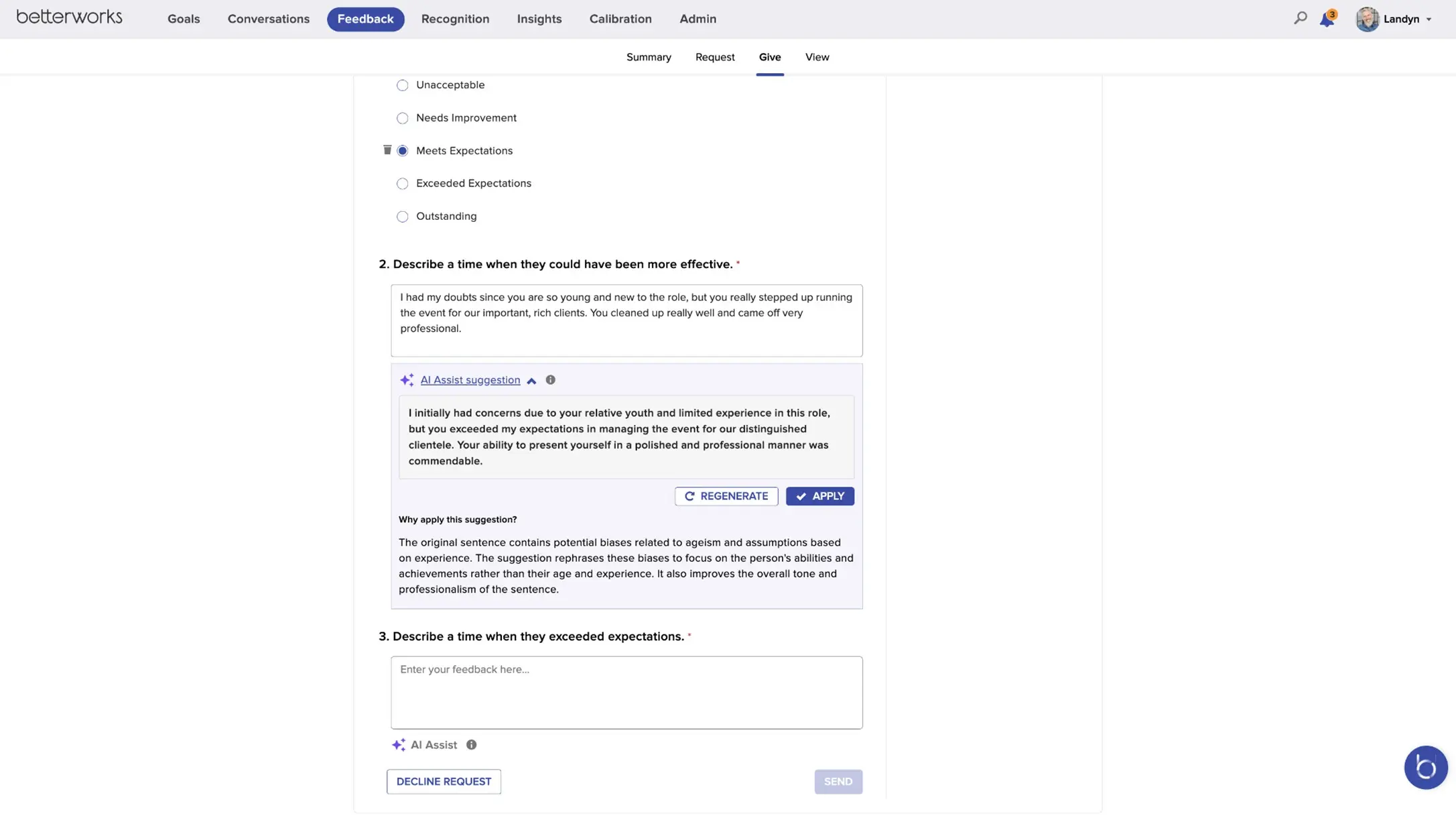Select the Exceeded Expectations rating

click(x=402, y=184)
